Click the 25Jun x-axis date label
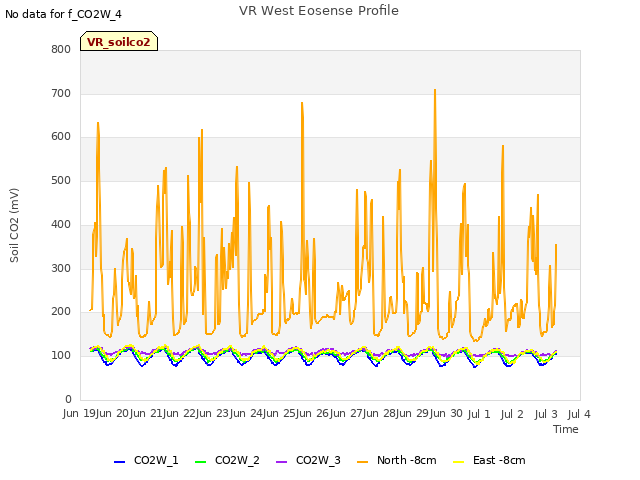Viewport: 640px width, 480px height. click(297, 414)
